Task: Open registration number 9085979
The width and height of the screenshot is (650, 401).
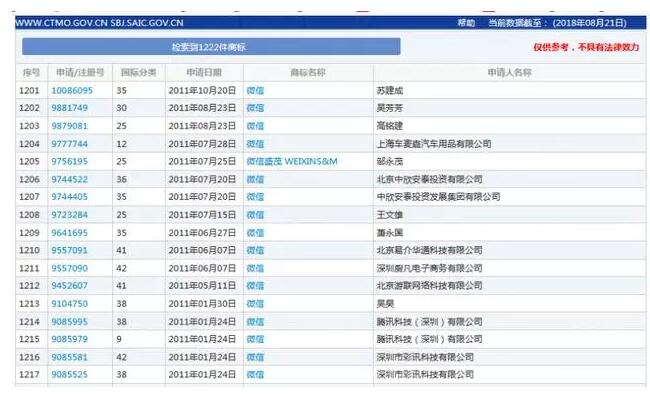Action: 70,339
